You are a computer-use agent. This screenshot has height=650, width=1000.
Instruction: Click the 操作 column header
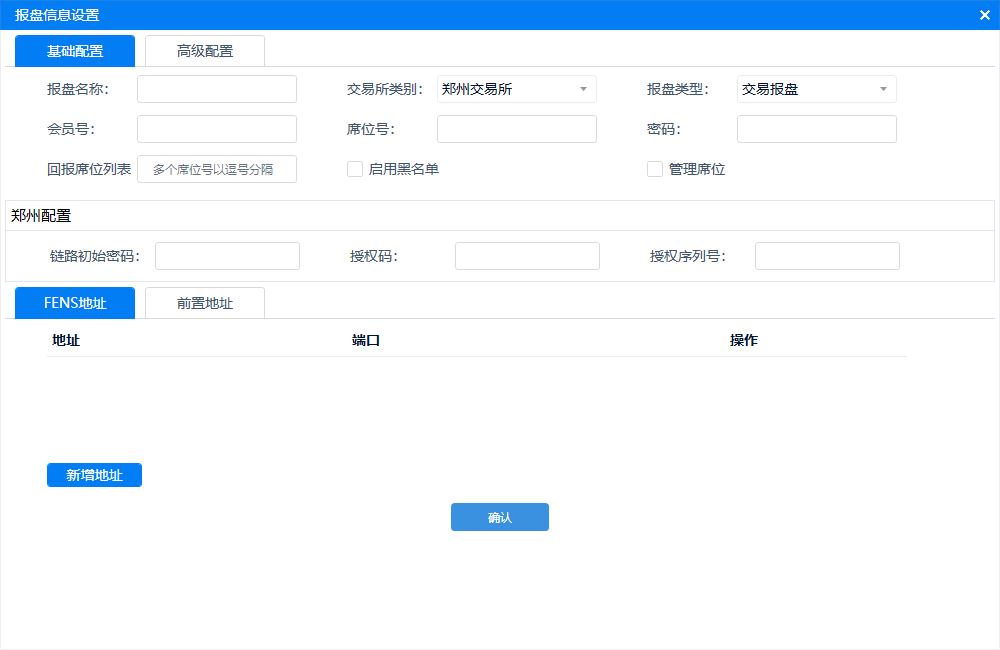point(744,340)
